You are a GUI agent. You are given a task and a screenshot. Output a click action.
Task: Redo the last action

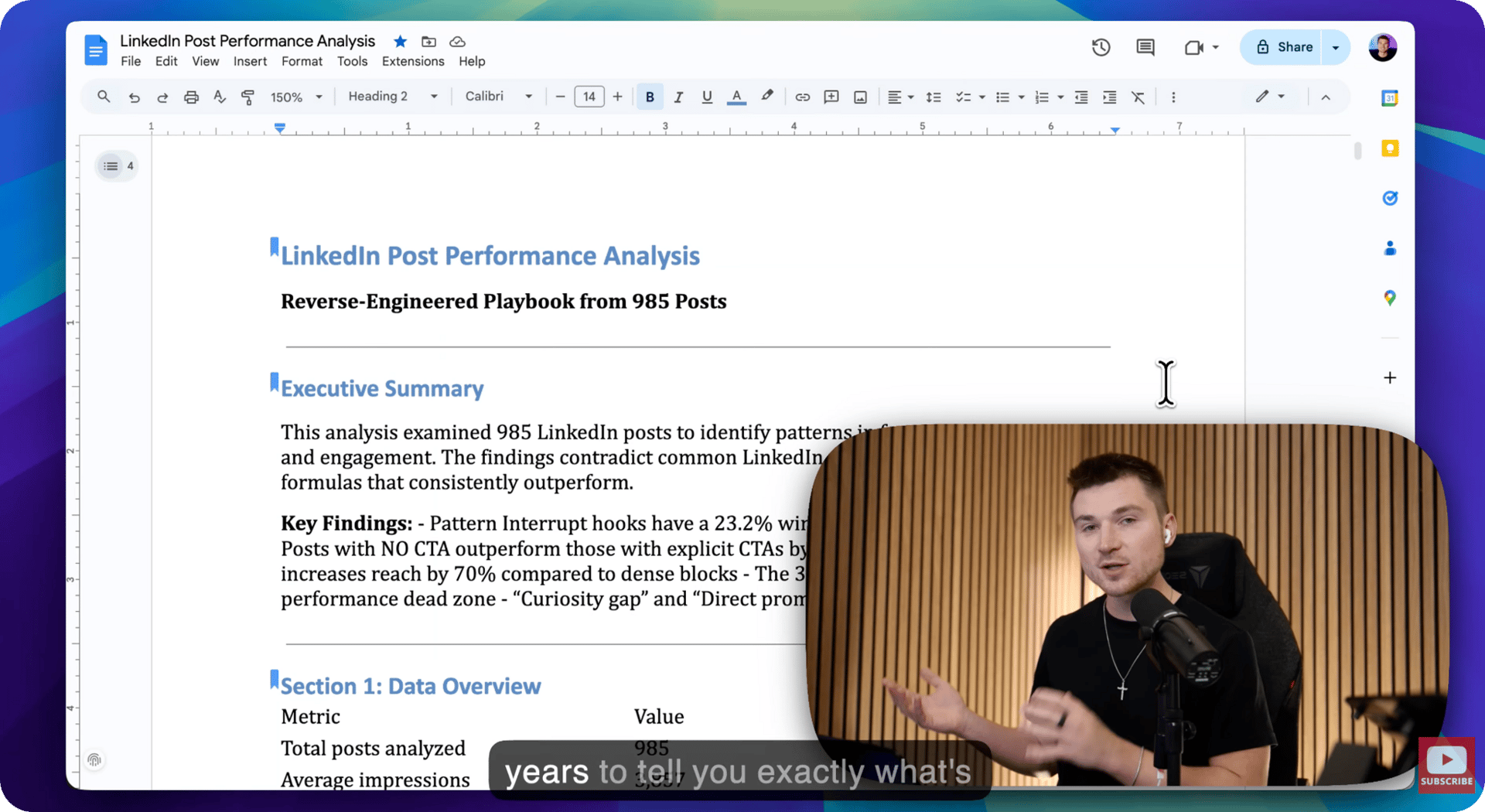tap(162, 97)
